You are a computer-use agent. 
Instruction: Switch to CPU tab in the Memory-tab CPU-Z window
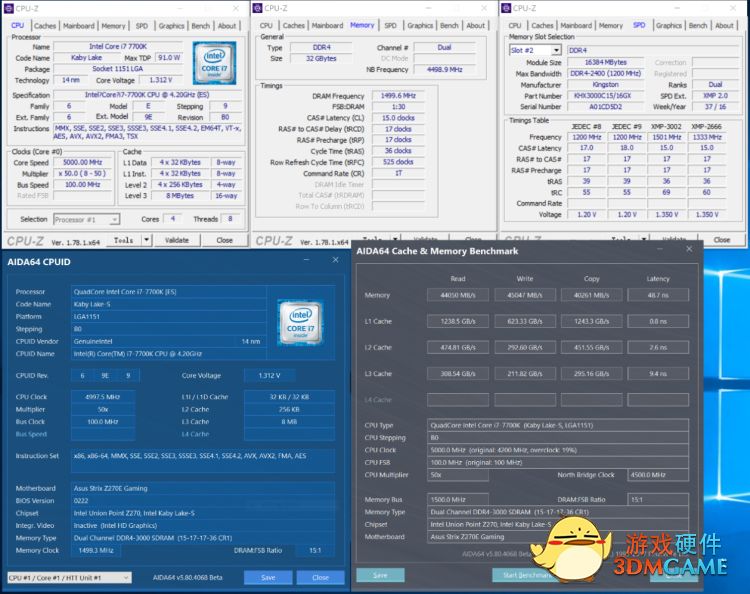click(266, 26)
